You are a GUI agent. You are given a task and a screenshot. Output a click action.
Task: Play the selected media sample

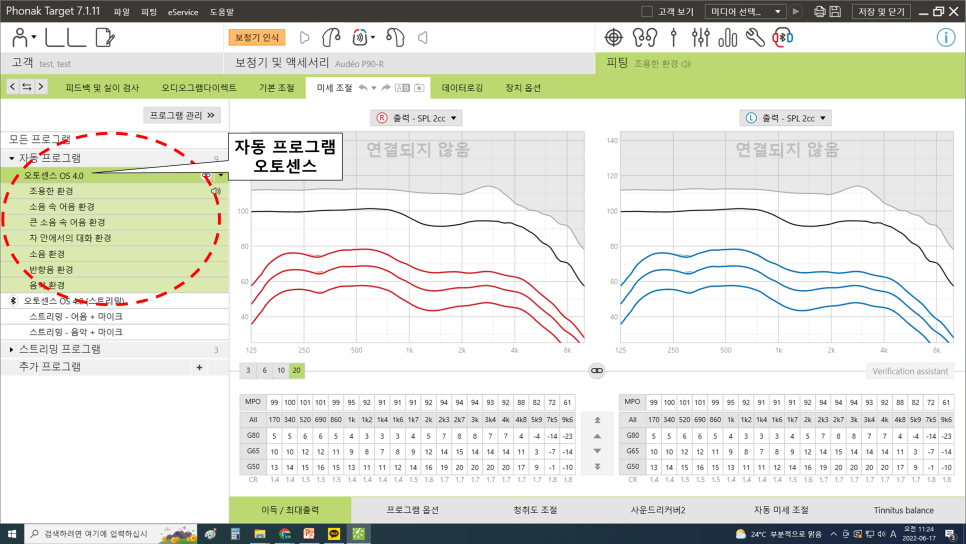pos(796,11)
